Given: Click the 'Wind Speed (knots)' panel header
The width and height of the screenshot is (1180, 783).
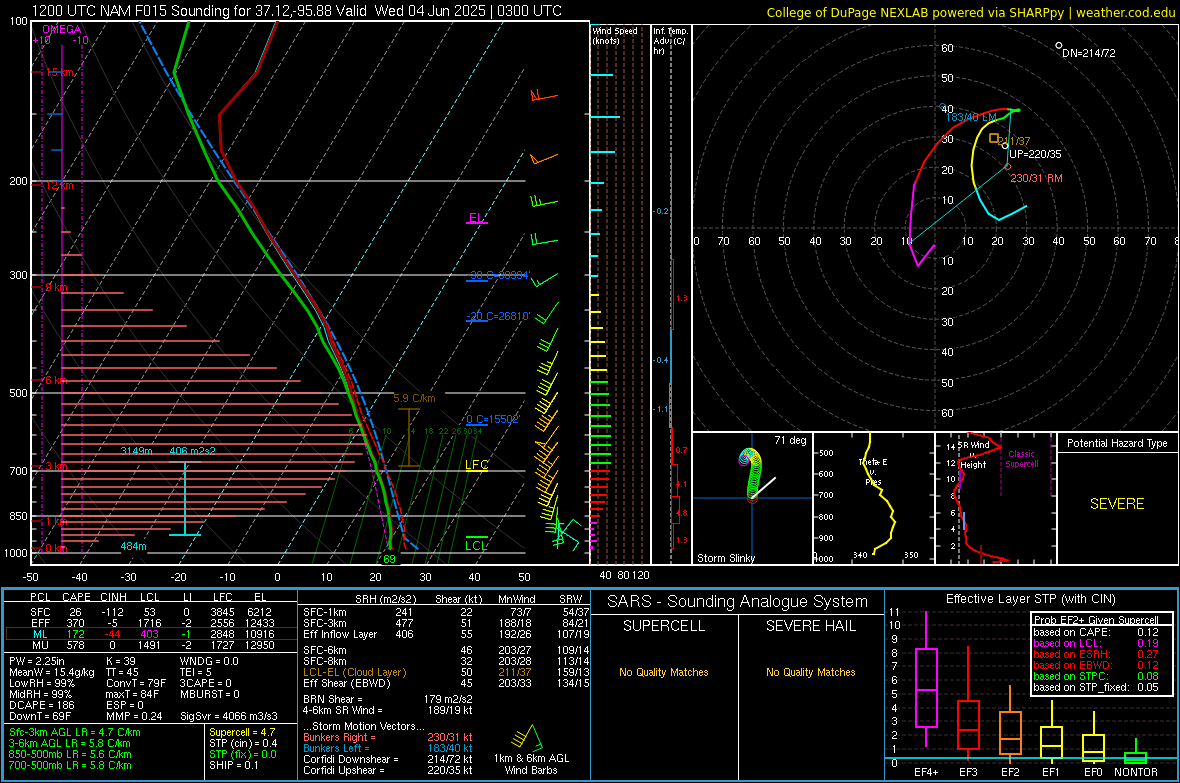Looking at the screenshot, I should pyautogui.click(x=615, y=35).
